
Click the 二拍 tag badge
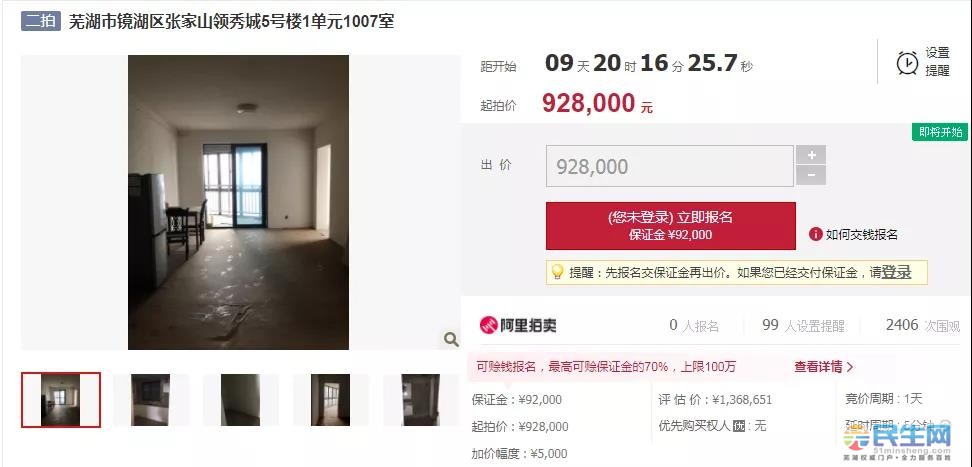(40, 22)
